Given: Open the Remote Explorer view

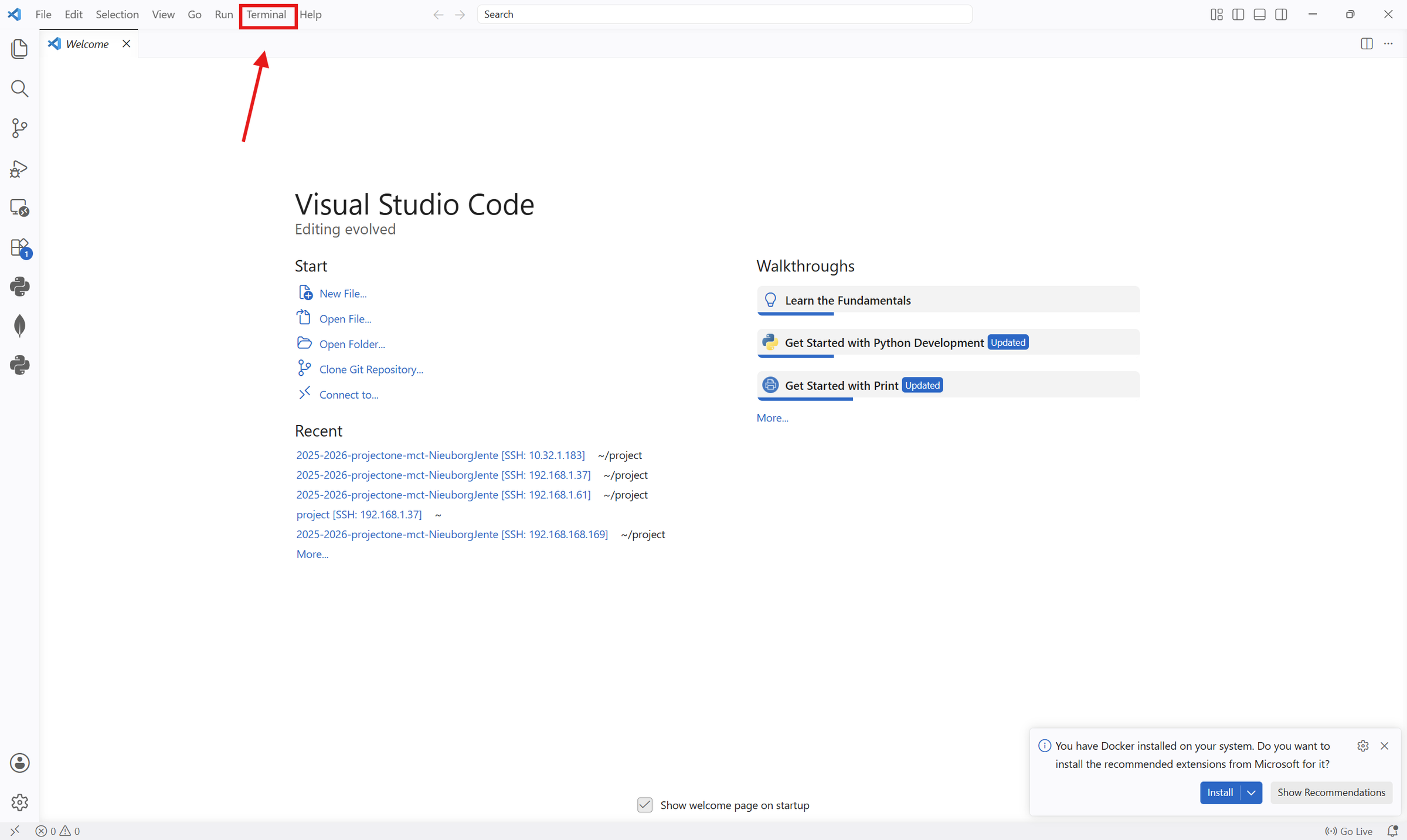Looking at the screenshot, I should tap(19, 208).
